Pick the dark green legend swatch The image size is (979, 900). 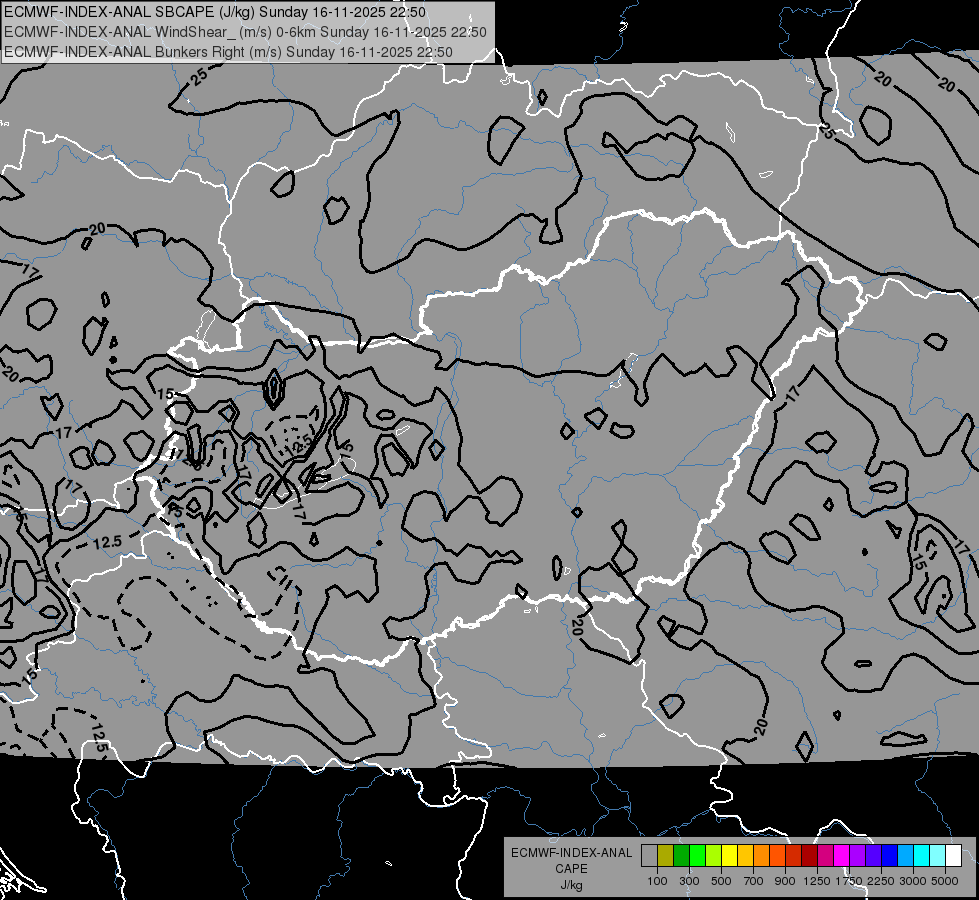point(681,855)
